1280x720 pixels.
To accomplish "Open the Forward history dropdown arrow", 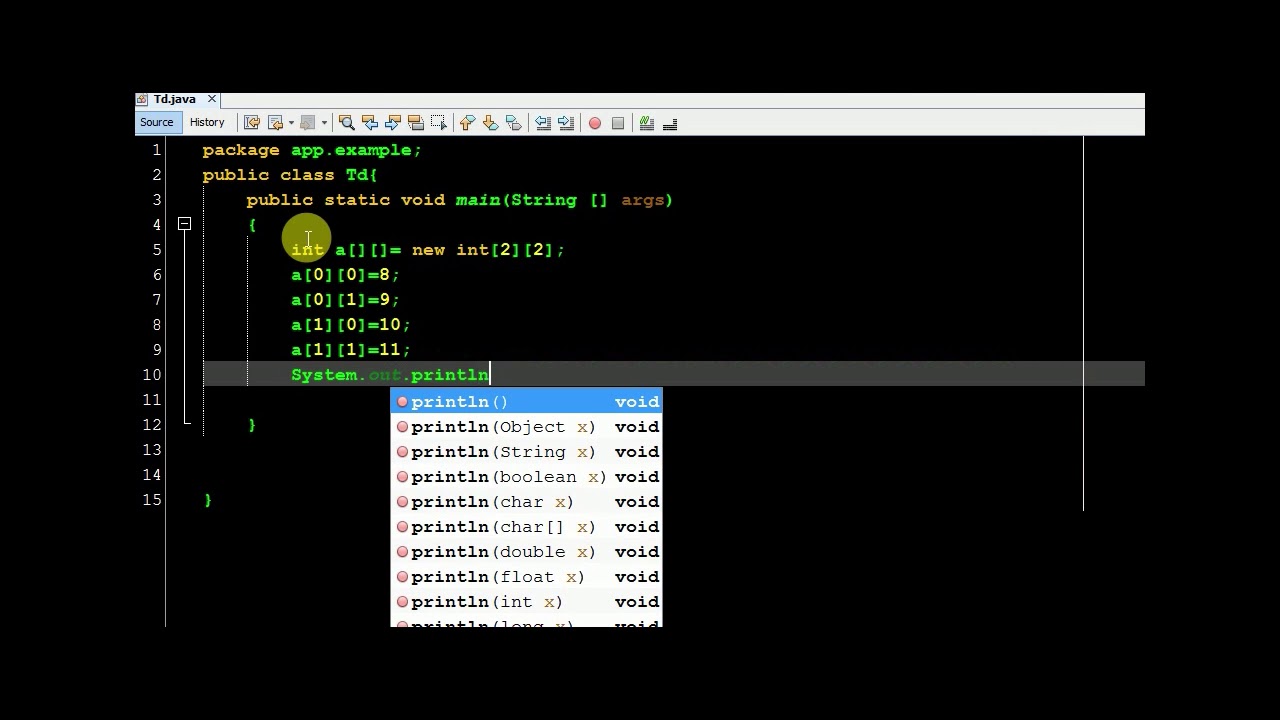I will (x=324, y=123).
